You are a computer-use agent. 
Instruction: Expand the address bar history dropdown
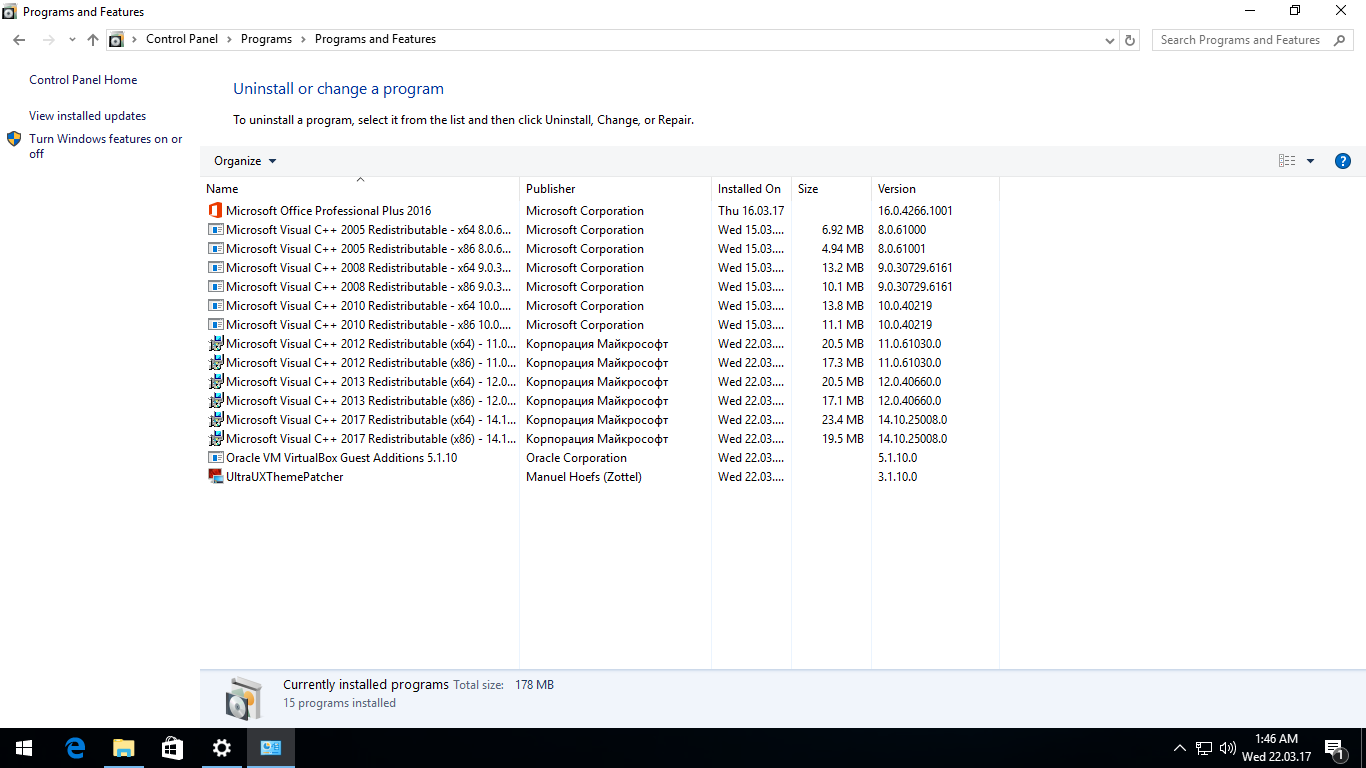(1110, 41)
